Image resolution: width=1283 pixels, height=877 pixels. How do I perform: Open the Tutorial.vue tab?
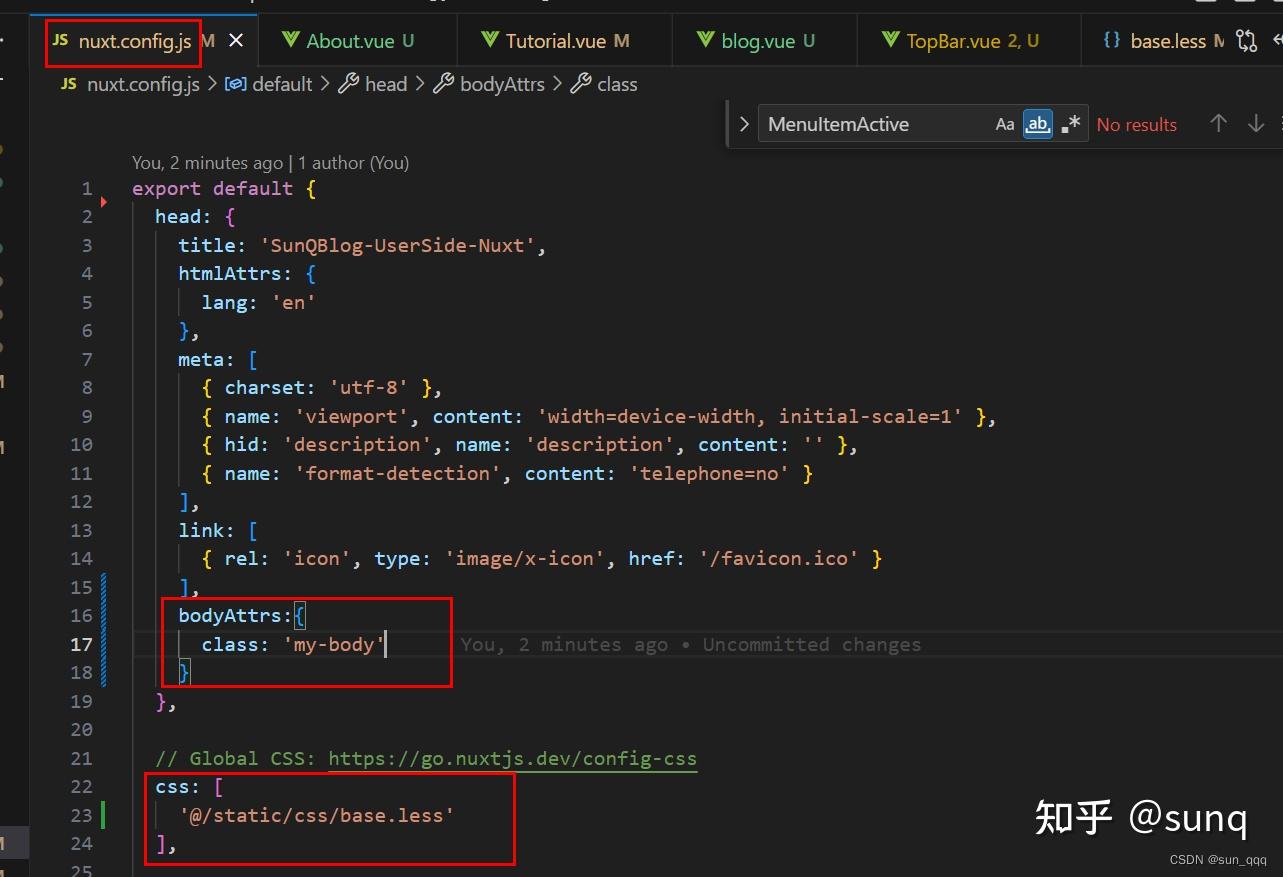557,41
